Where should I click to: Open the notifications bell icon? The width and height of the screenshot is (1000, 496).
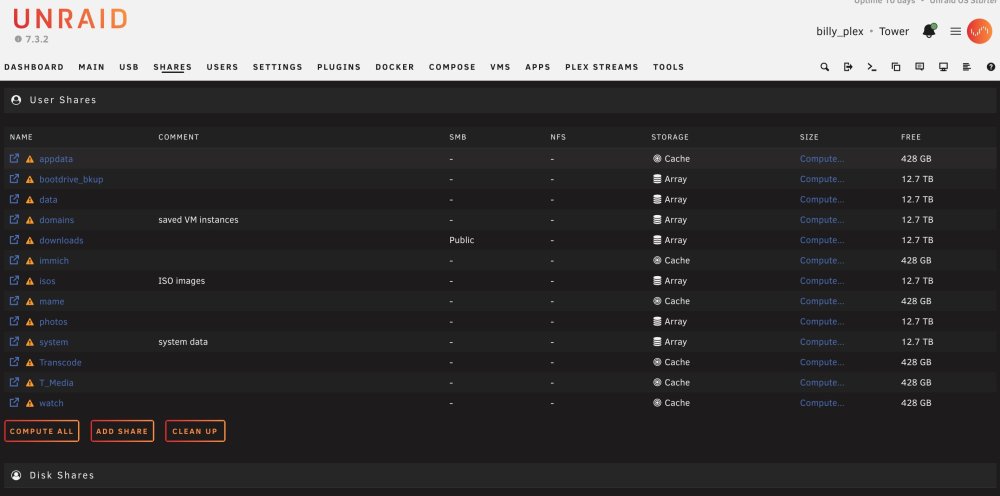929,31
